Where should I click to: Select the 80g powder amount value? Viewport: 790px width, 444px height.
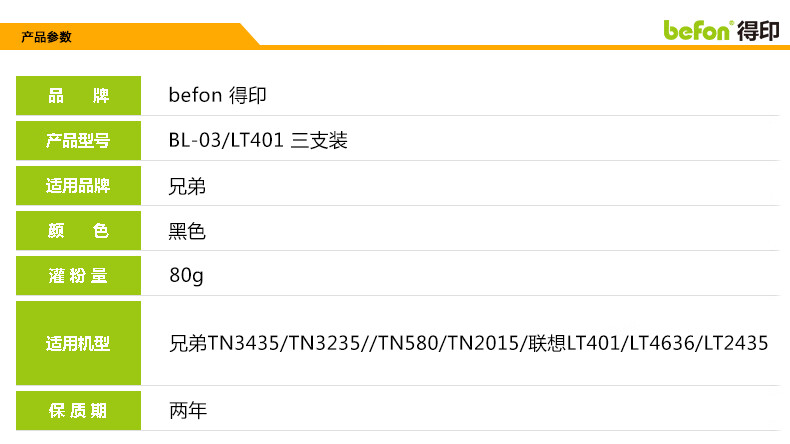pos(186,276)
